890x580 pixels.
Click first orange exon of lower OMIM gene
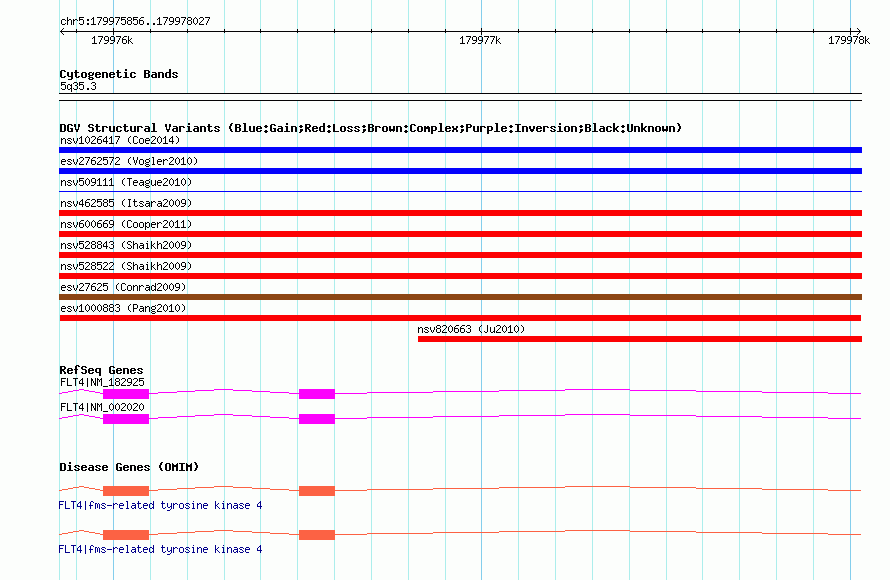coord(126,535)
